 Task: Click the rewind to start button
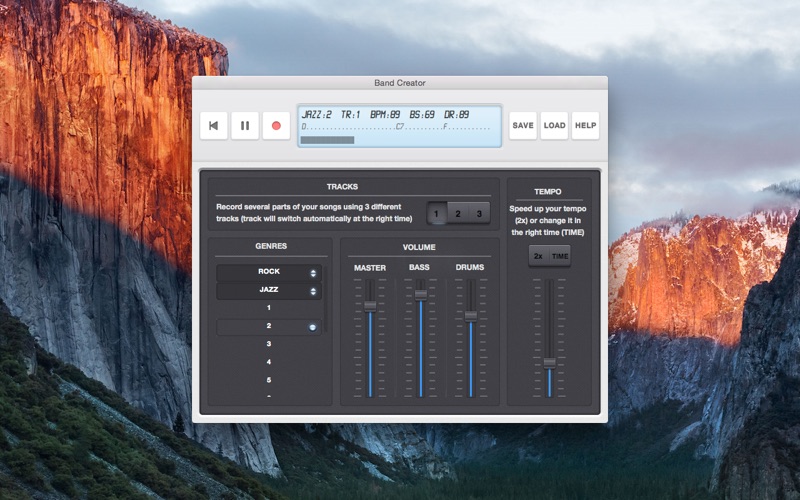click(x=213, y=126)
